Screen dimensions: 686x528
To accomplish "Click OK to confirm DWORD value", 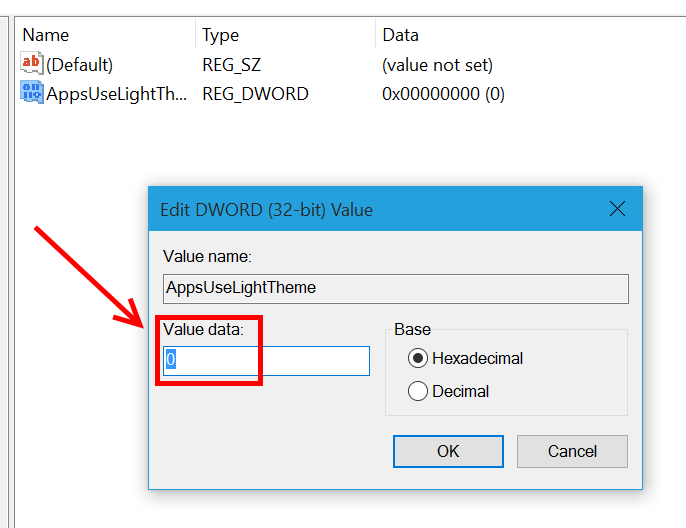I will coord(448,451).
